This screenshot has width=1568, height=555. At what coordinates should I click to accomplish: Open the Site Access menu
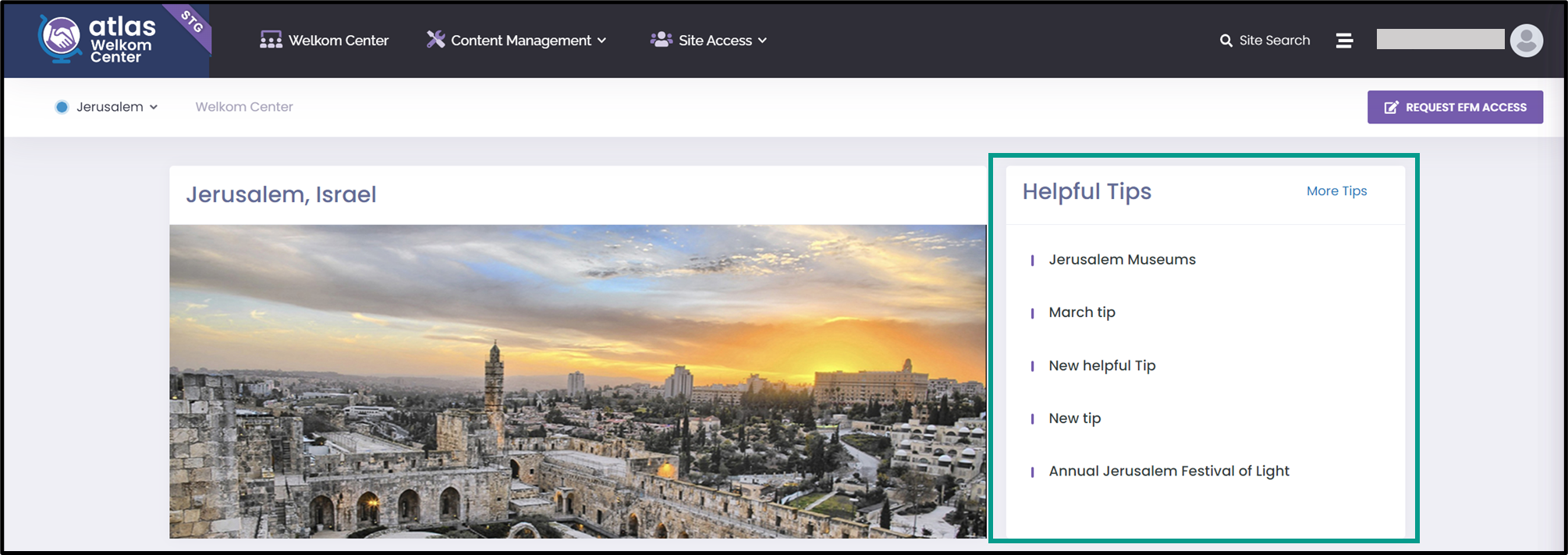pyautogui.click(x=708, y=40)
